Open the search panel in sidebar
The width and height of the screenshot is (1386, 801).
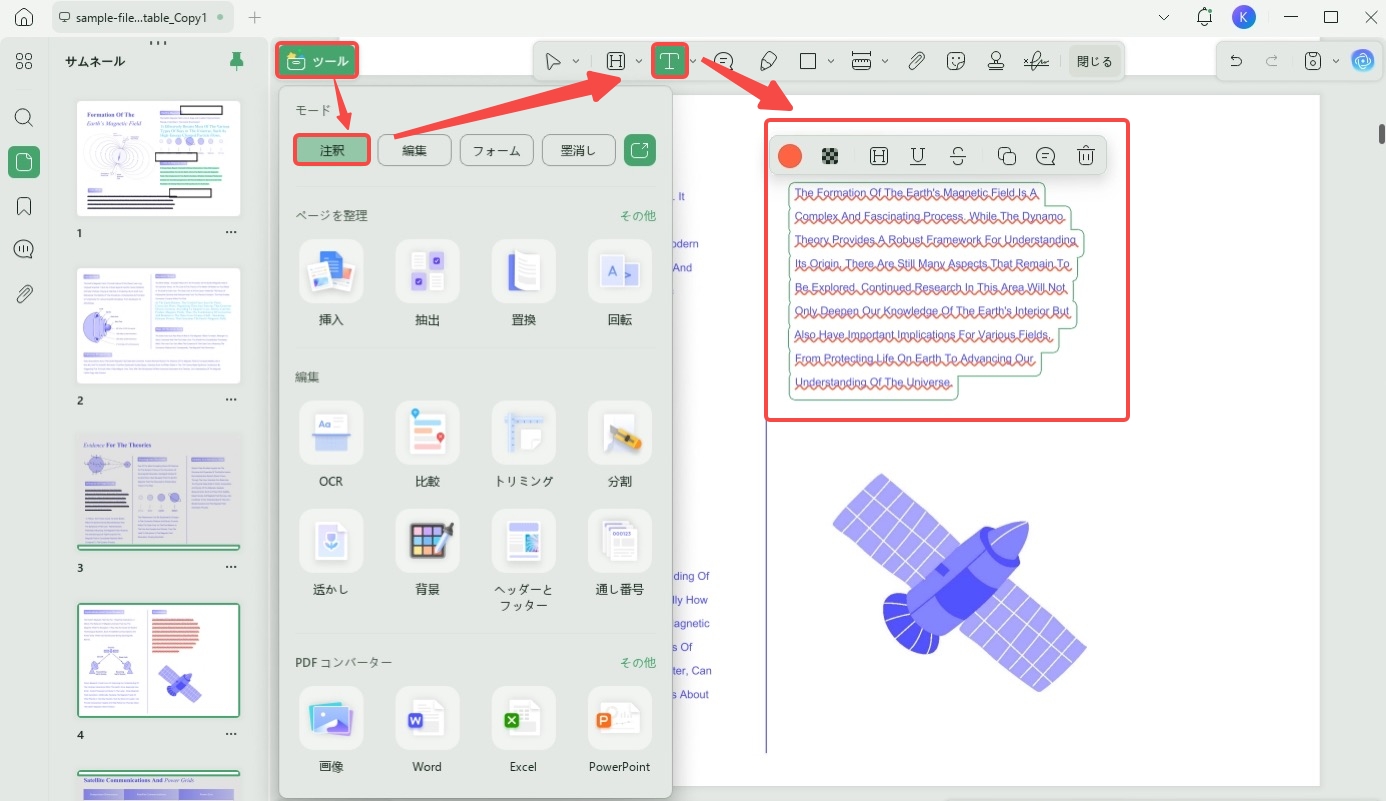[x=24, y=118]
